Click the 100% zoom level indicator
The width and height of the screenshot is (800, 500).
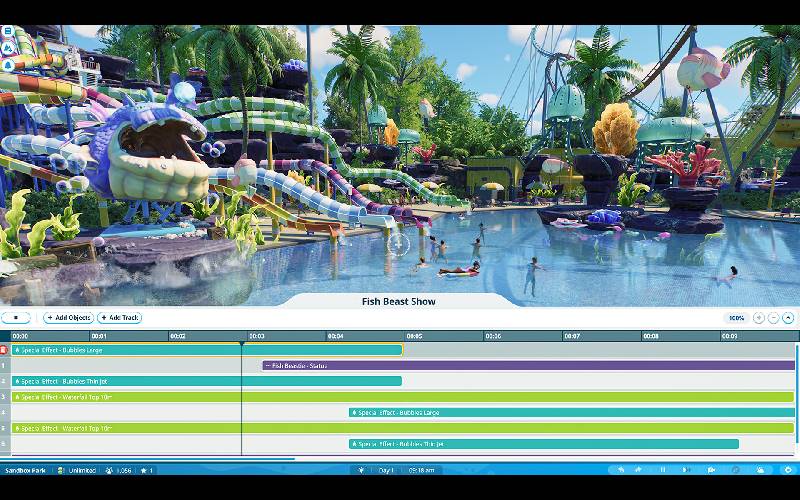pos(737,318)
